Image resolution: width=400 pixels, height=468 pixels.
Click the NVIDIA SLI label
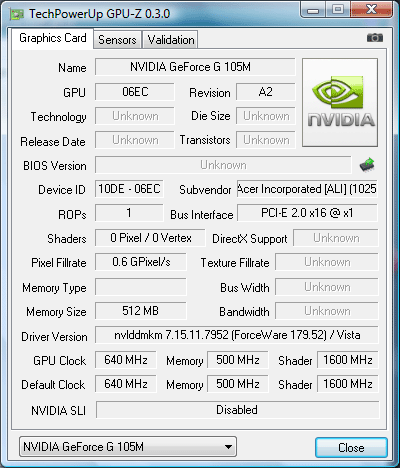(x=59, y=410)
